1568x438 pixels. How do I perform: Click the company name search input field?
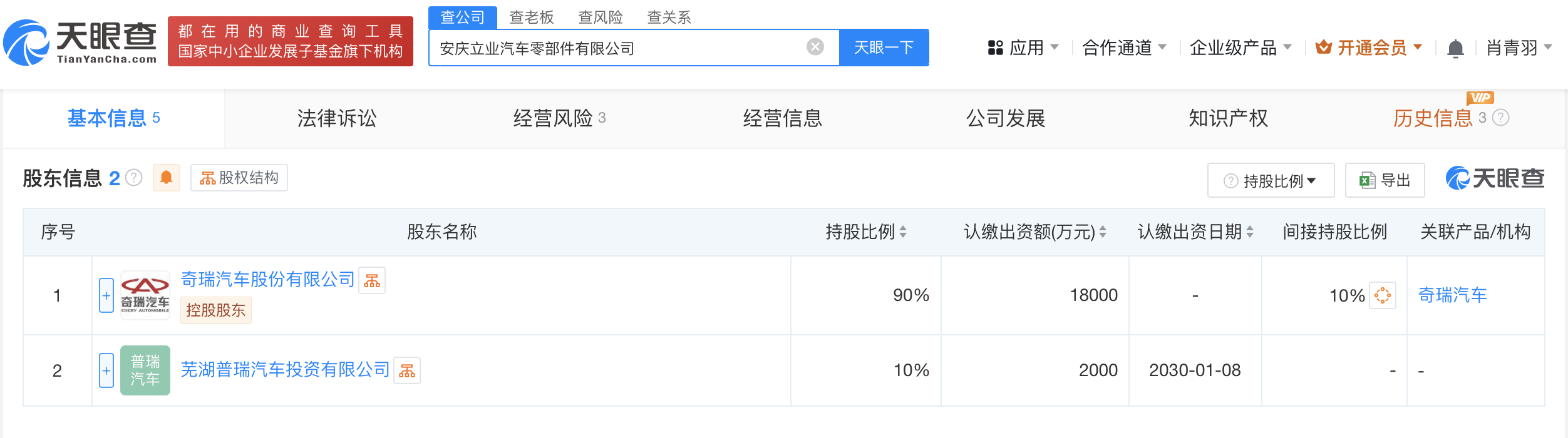620,48
